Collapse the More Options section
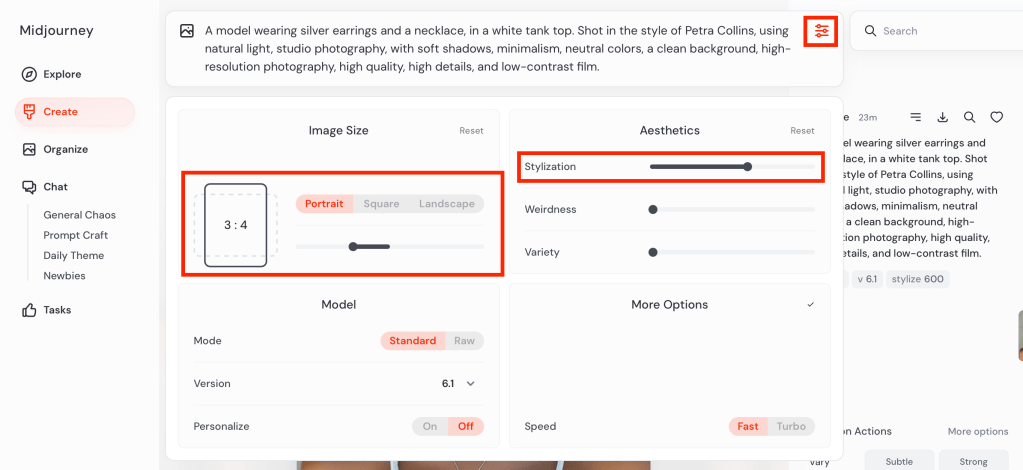The height and width of the screenshot is (470, 1023). coord(810,304)
